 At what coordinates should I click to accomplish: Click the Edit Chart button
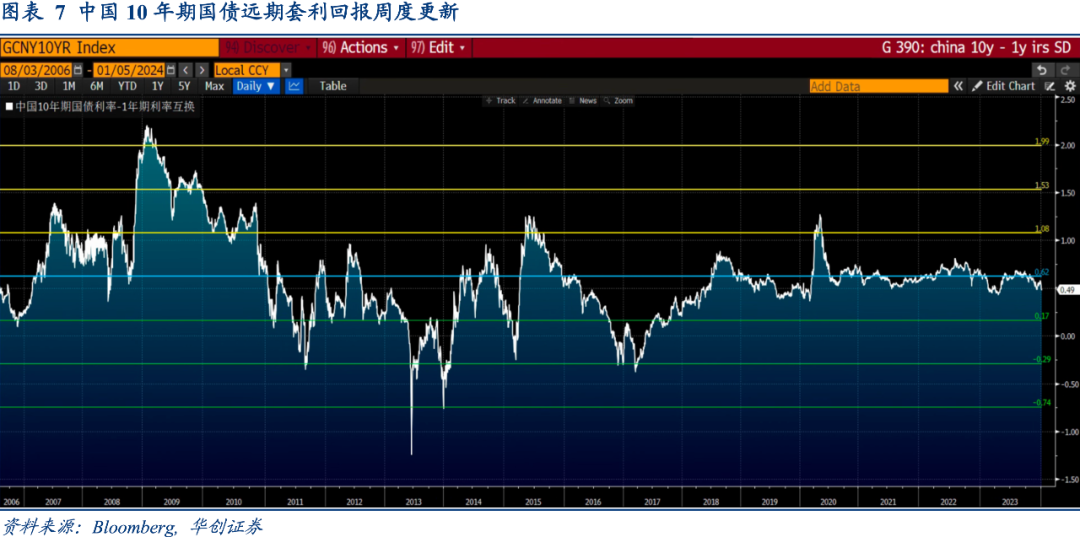1004,86
